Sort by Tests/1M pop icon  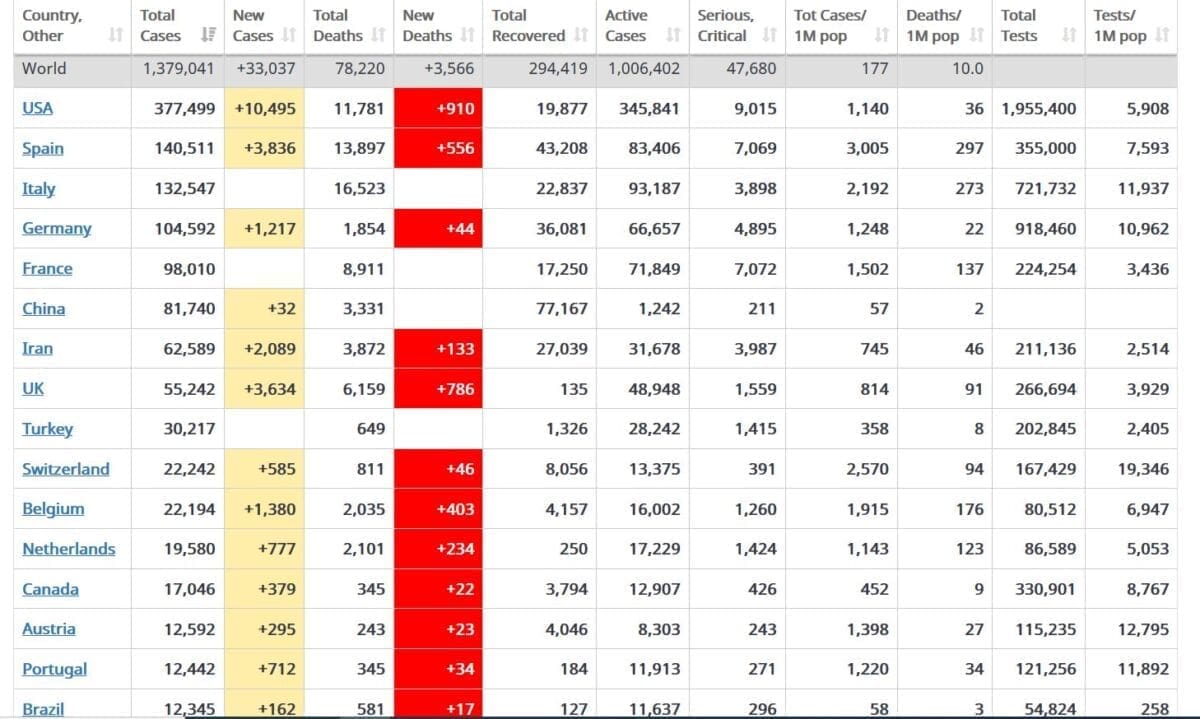point(1161,36)
